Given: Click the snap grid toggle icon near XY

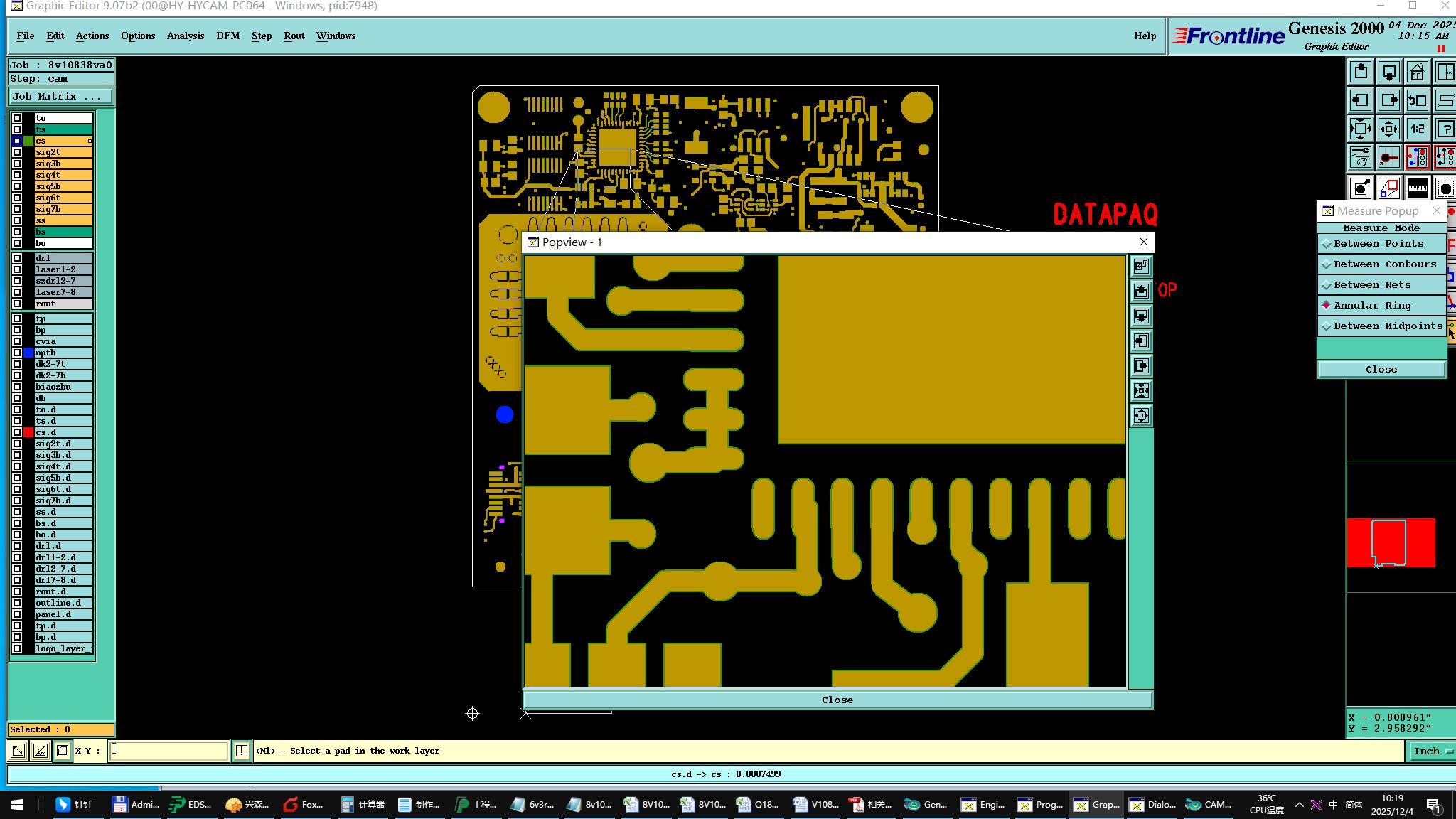Looking at the screenshot, I should (63, 751).
